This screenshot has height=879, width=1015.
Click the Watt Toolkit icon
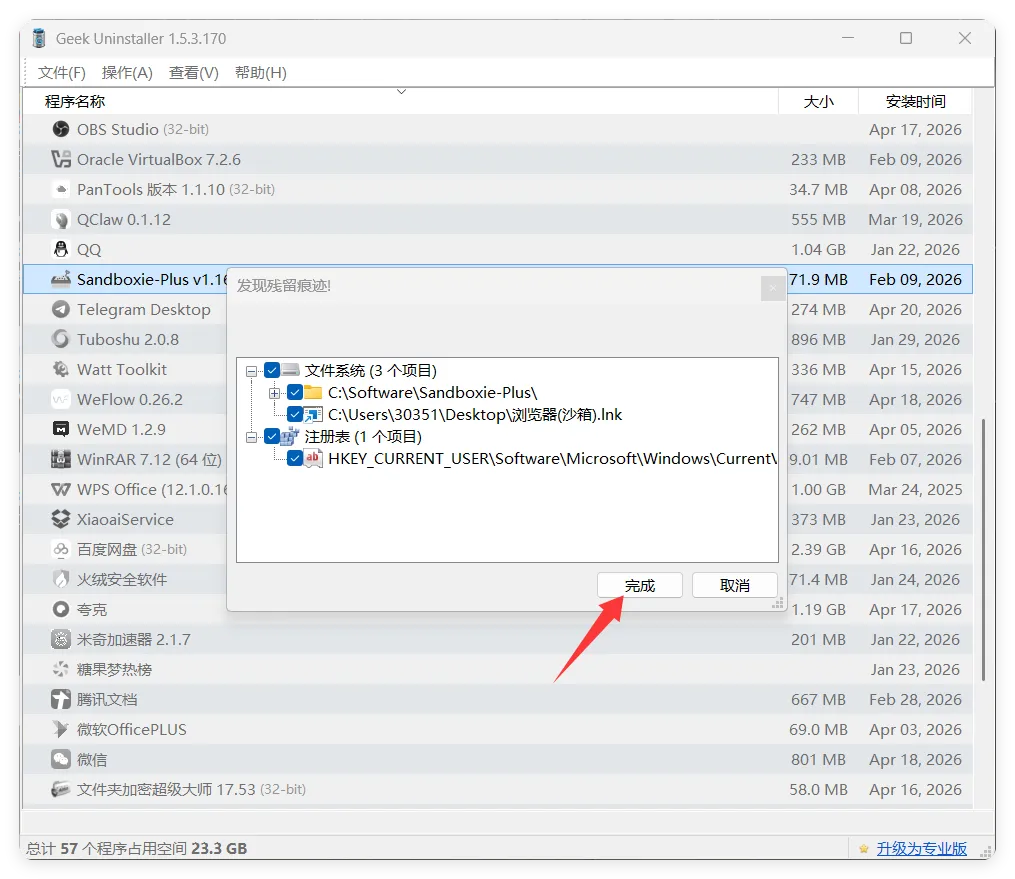tap(61, 370)
